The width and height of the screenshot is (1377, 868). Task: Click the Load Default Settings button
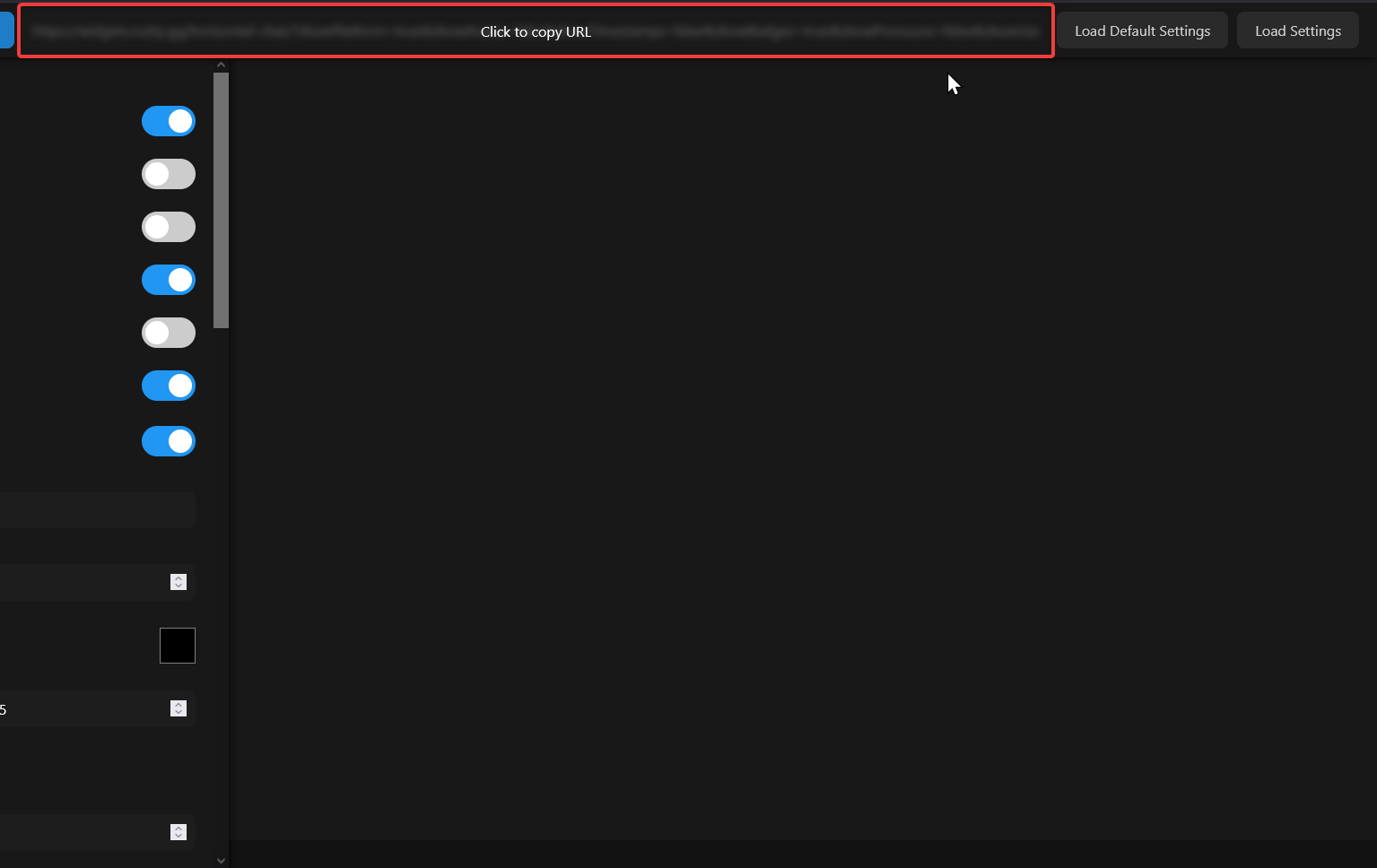(x=1141, y=30)
